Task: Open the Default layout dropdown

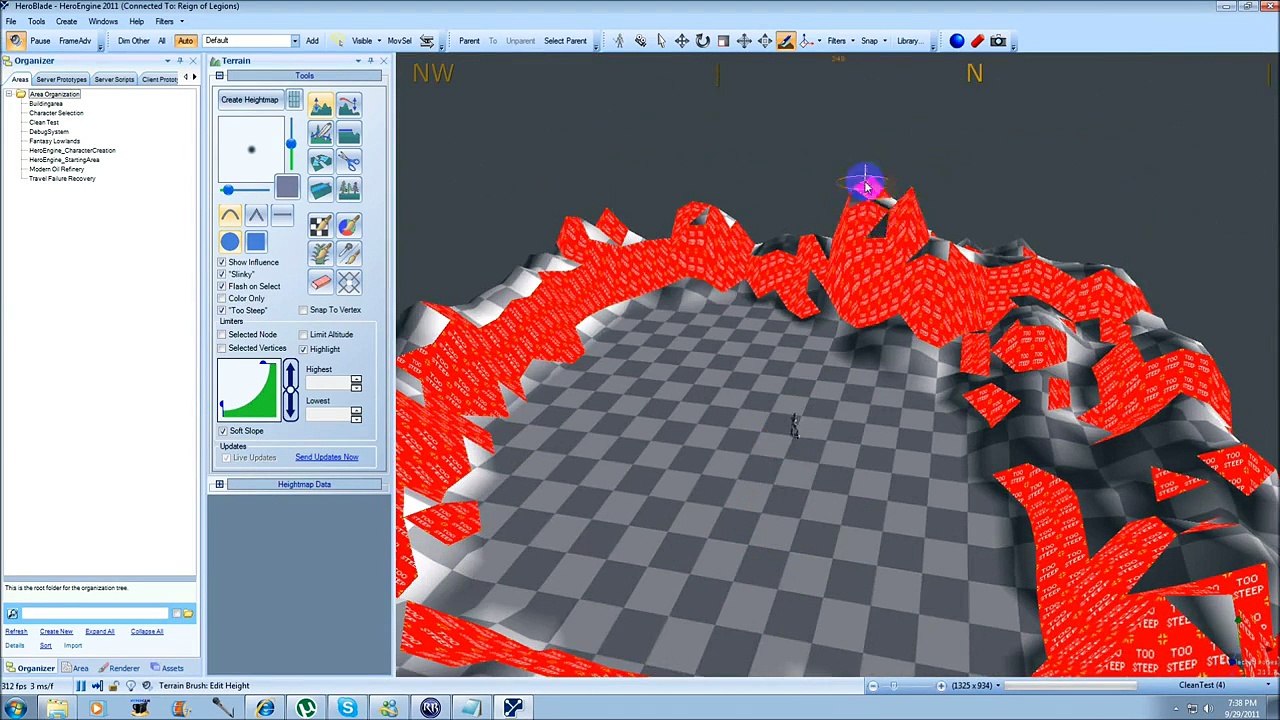Action: [295, 41]
